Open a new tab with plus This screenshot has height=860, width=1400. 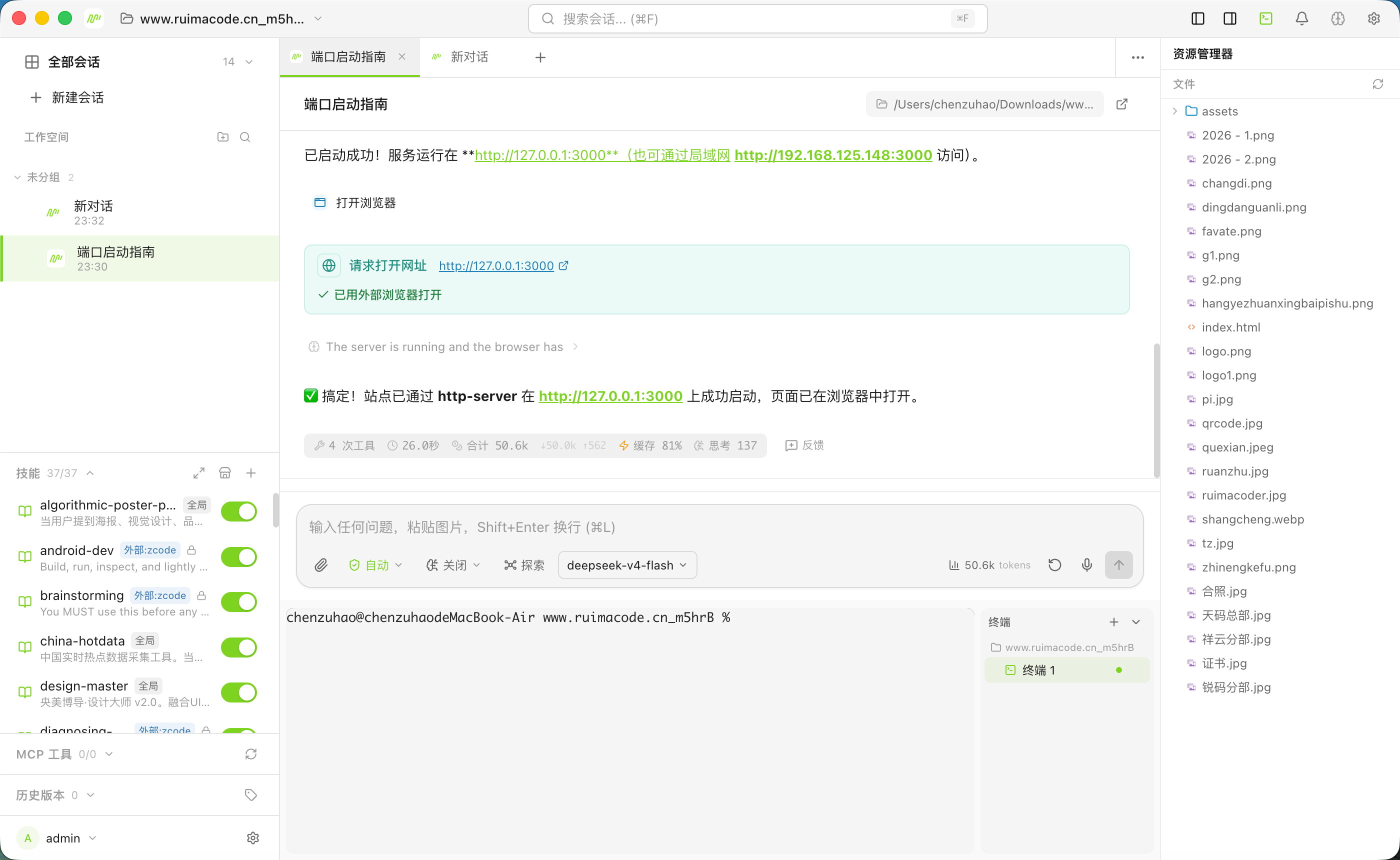pyautogui.click(x=541, y=57)
